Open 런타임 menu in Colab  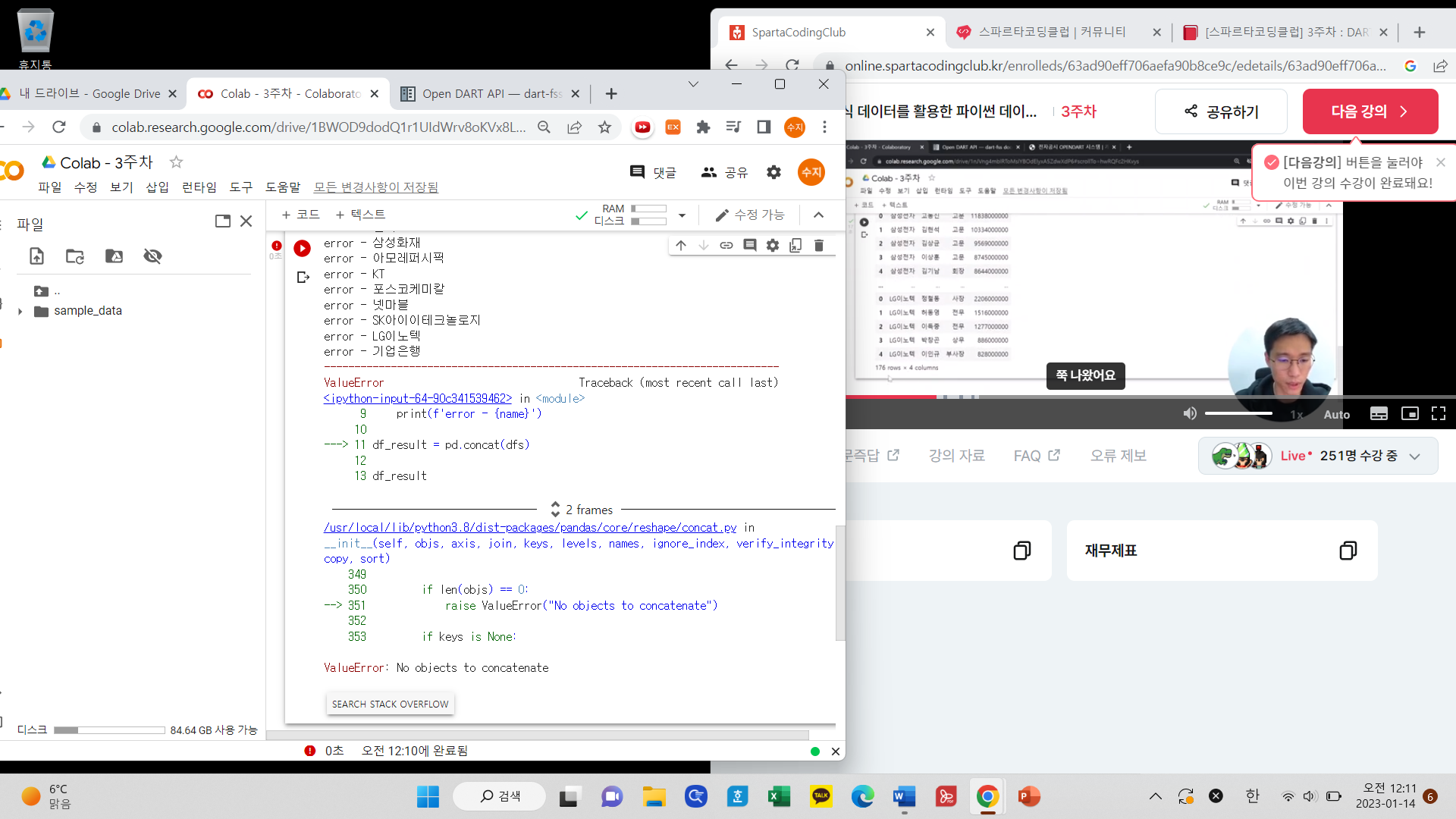click(x=199, y=187)
